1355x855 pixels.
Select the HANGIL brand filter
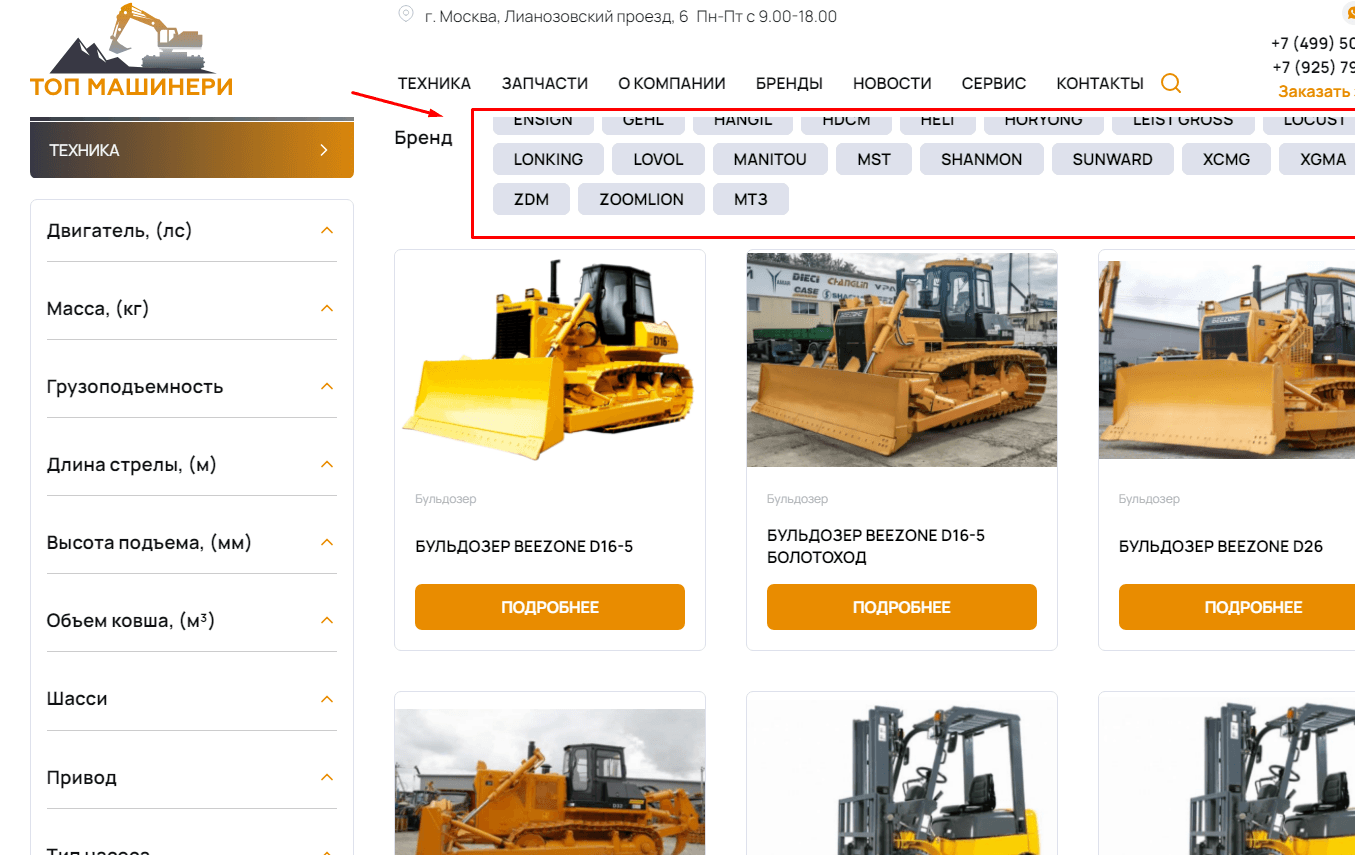(x=743, y=122)
